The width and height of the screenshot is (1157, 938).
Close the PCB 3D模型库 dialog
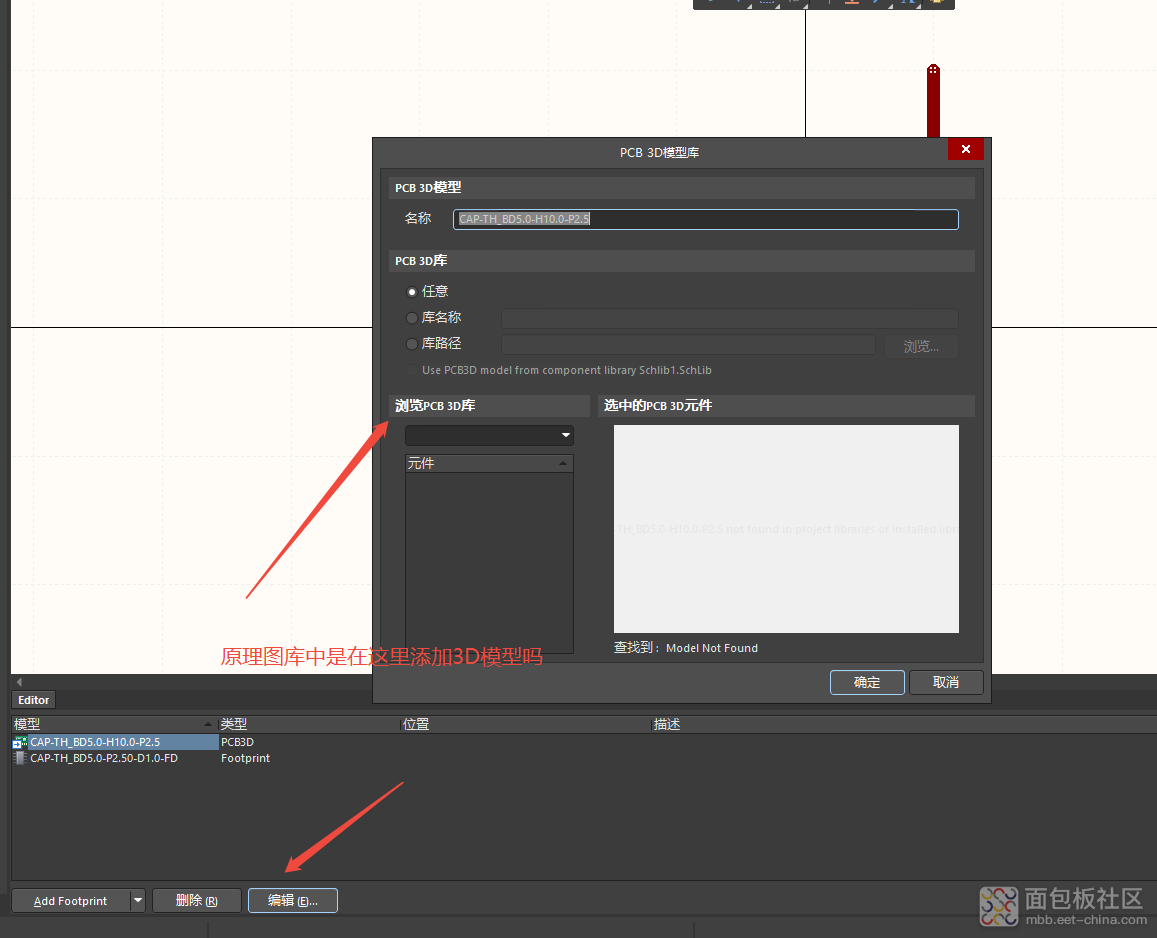[965, 149]
